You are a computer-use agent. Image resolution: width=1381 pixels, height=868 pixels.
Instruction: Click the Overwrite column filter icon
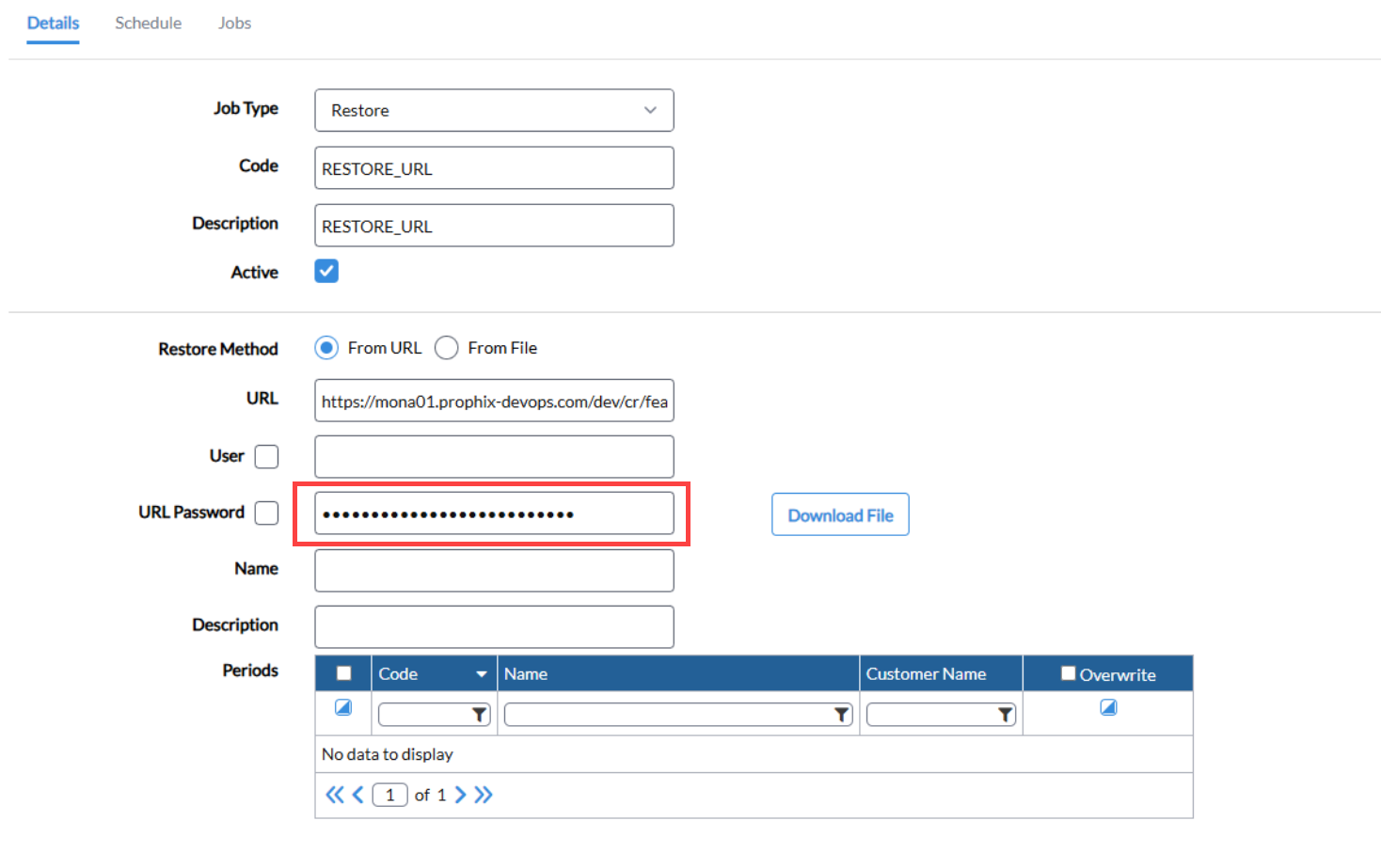point(1108,707)
